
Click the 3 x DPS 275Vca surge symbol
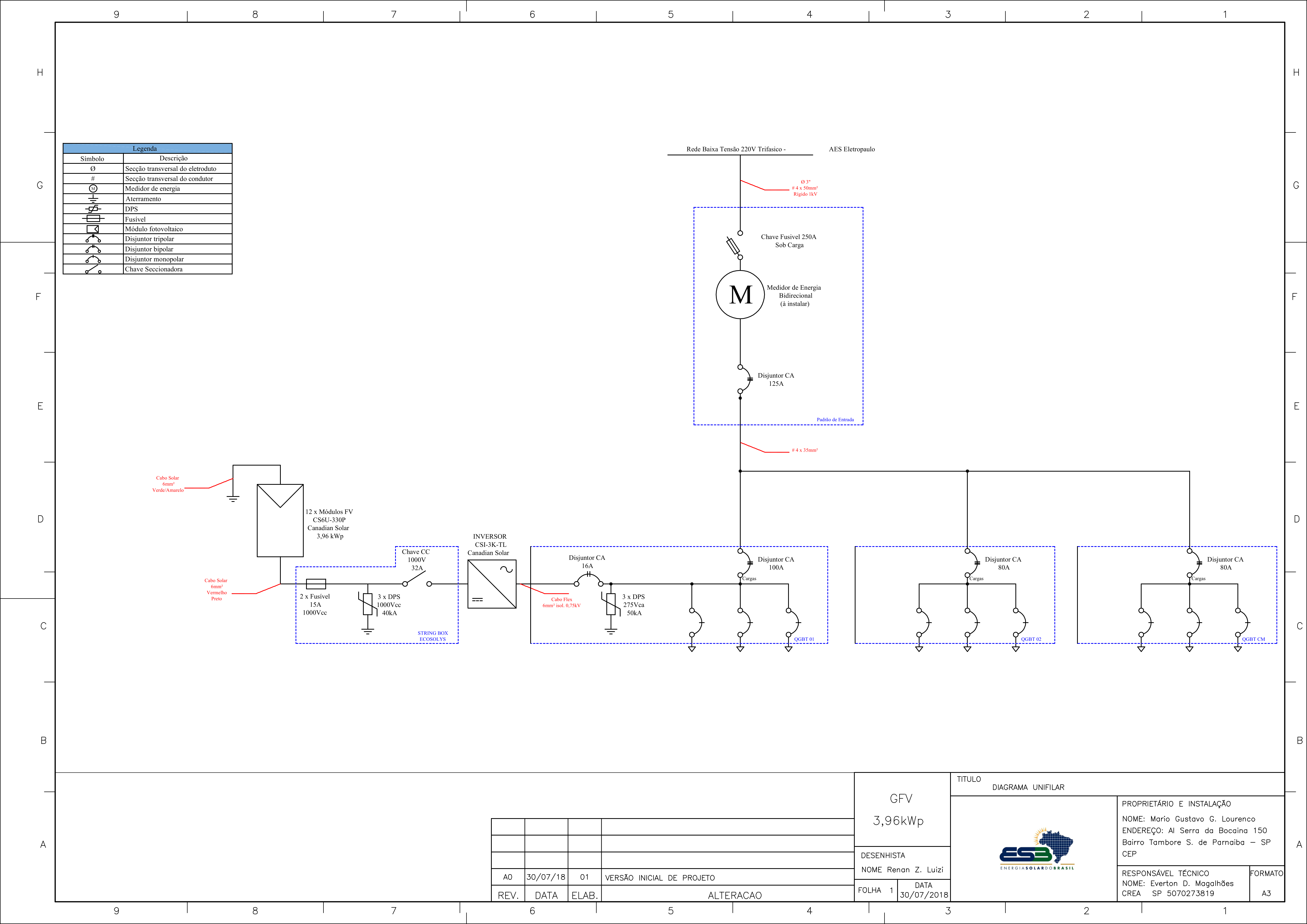coord(611,604)
